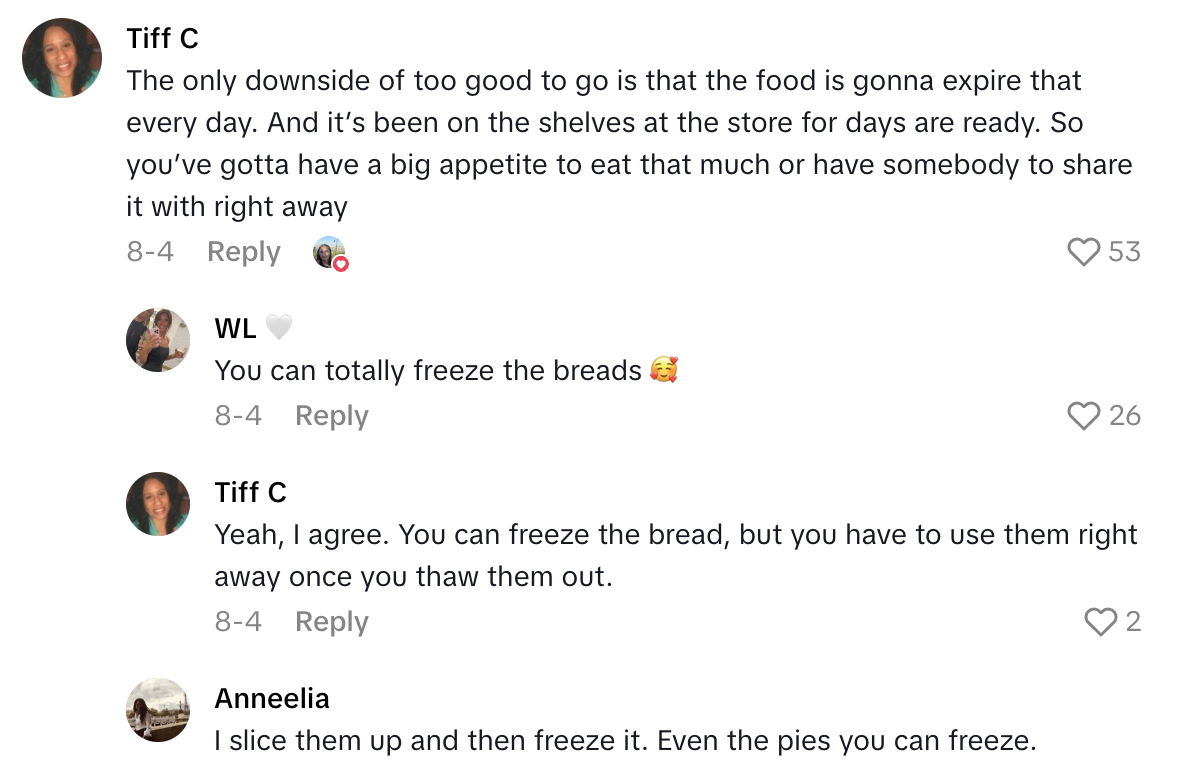Reply to Tiff C's second comment
Viewport: 1178px width, 768px height.
click(331, 621)
